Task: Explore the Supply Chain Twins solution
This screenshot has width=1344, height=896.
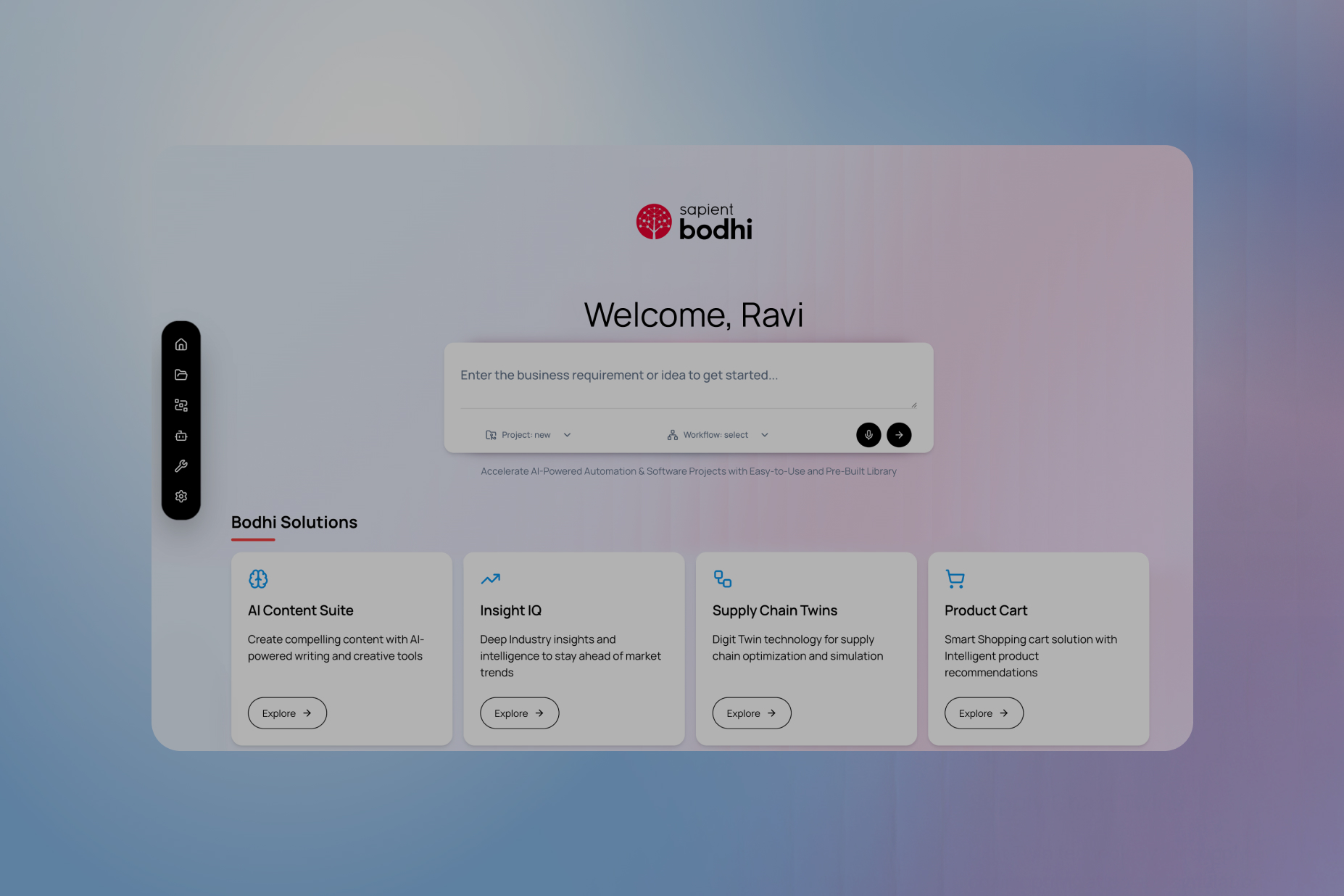Action: point(752,713)
